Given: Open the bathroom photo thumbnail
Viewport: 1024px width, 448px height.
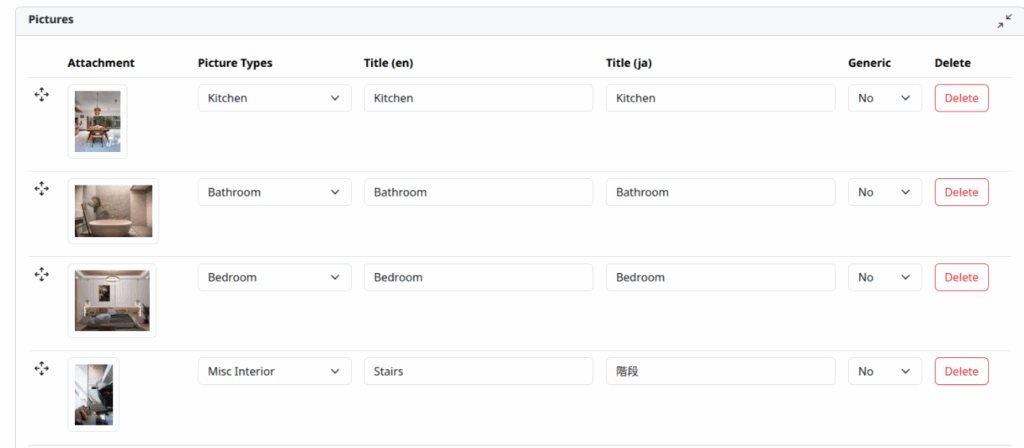Looking at the screenshot, I should (x=113, y=211).
